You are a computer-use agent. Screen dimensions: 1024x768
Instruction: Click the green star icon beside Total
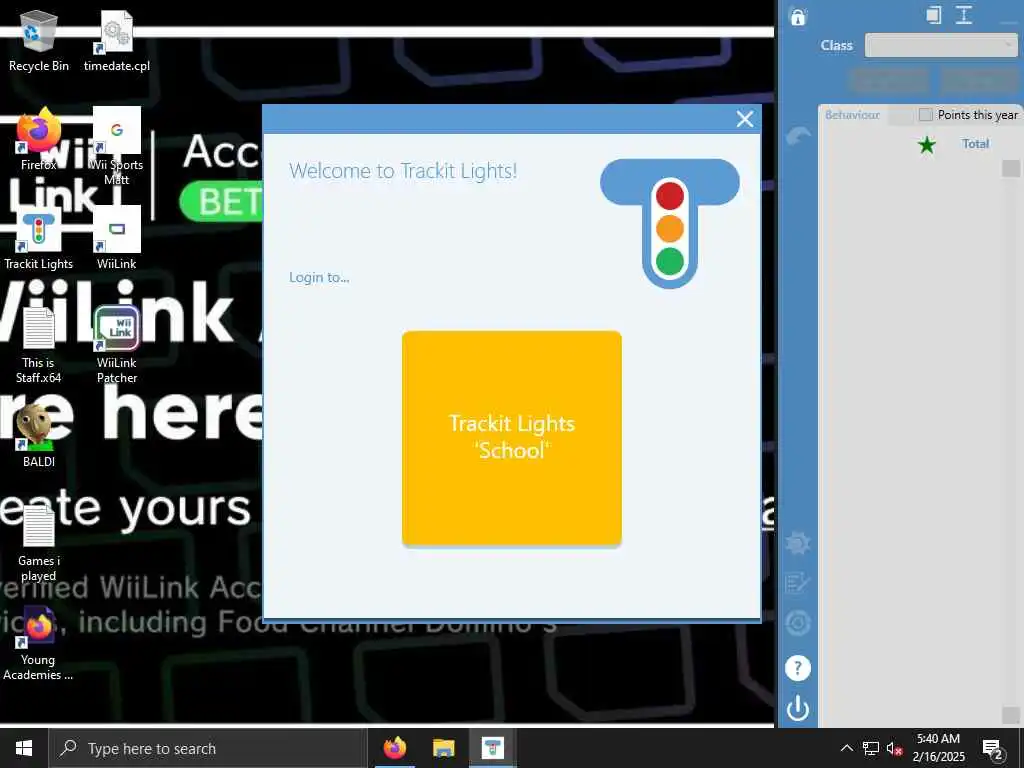(x=926, y=144)
